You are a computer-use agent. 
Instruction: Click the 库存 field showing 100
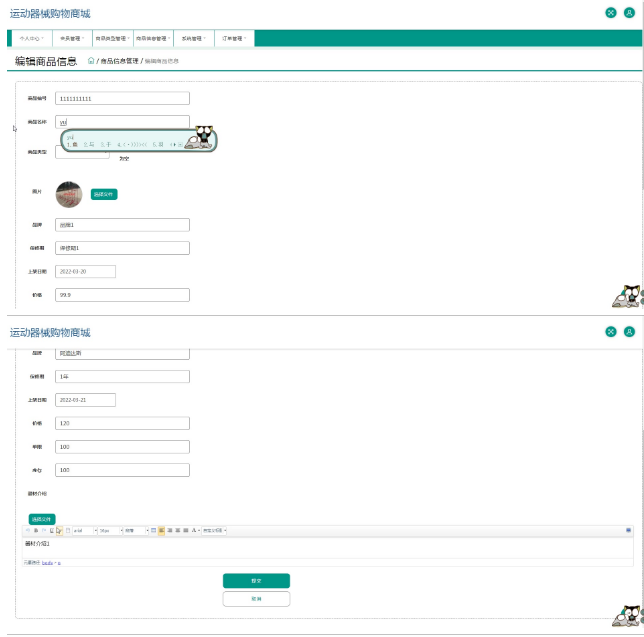[x=122, y=470]
